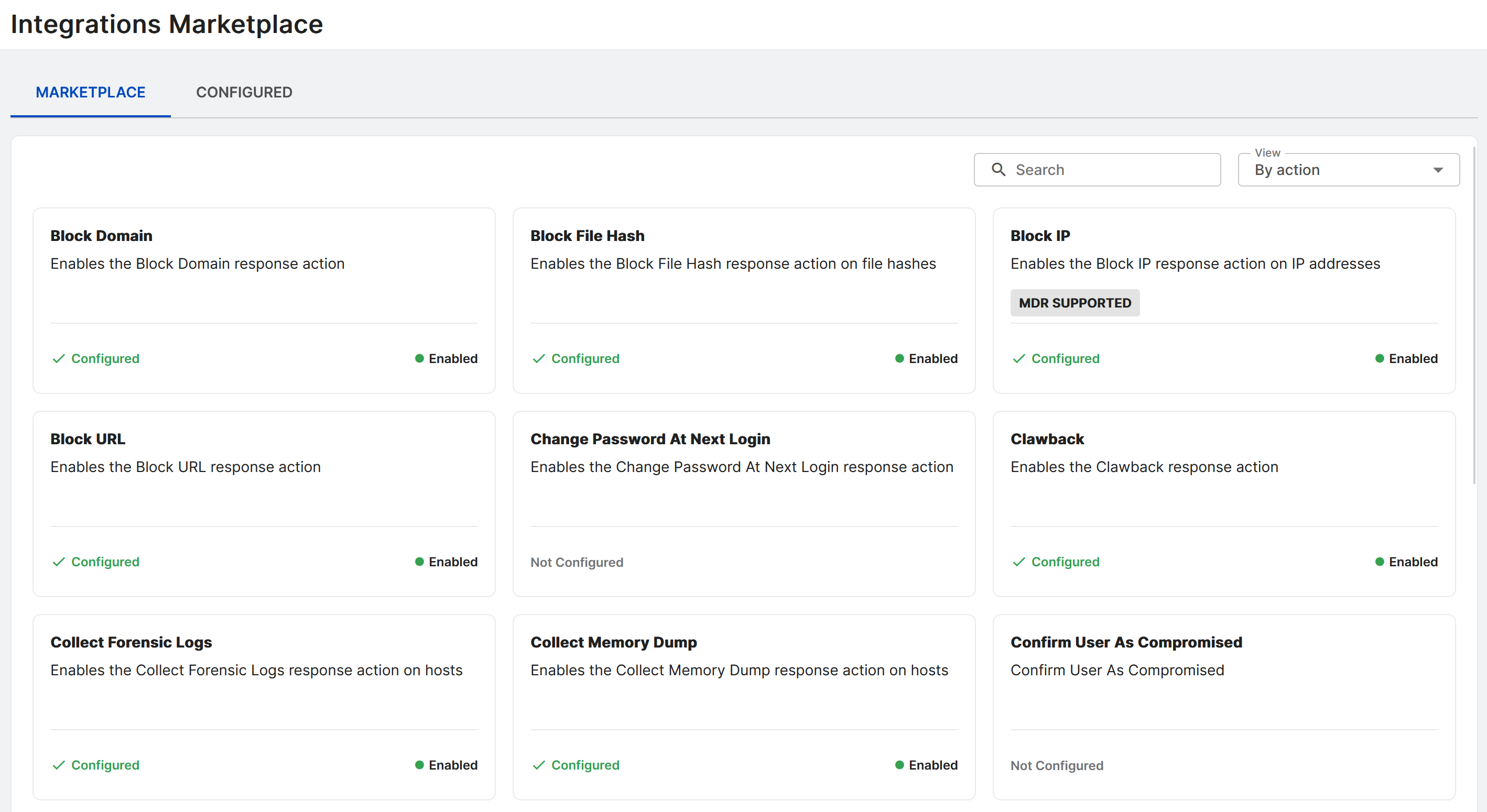The image size is (1487, 812).
Task: Open the View By action dropdown
Action: (x=1349, y=170)
